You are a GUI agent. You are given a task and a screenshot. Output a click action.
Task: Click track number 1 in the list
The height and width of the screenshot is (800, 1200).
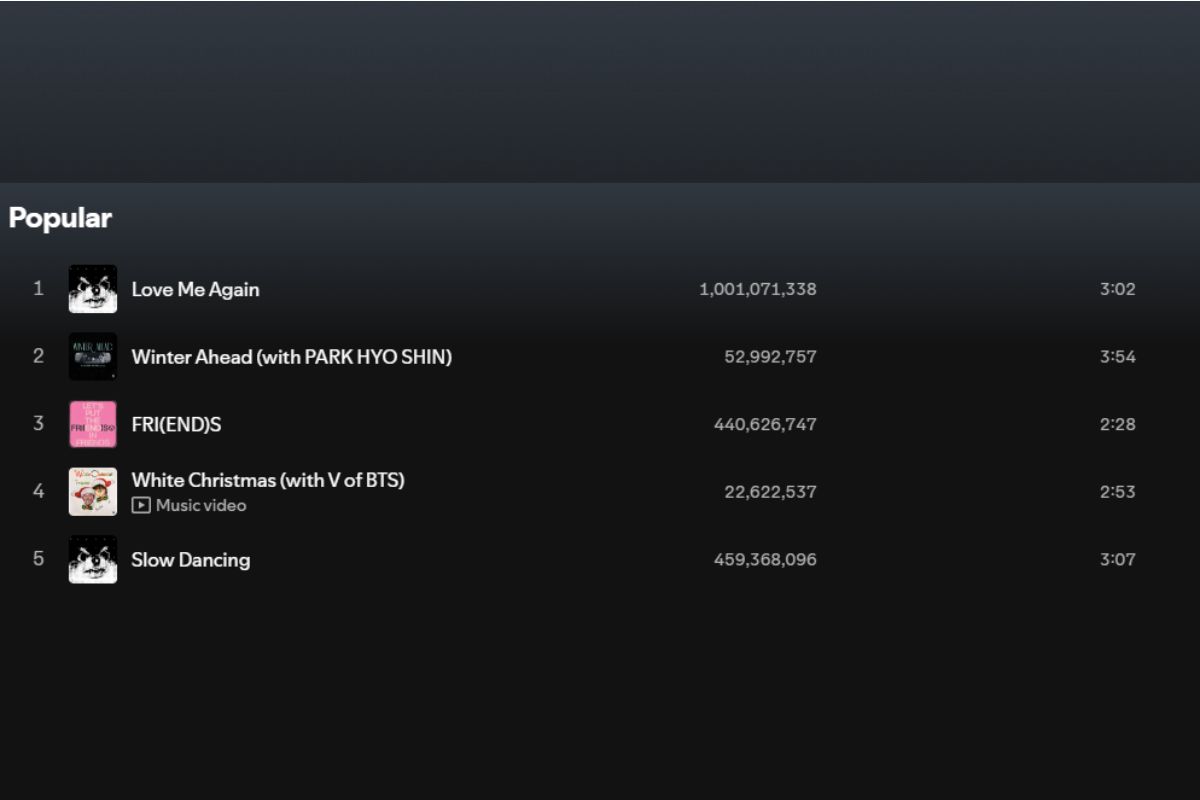[x=38, y=289]
